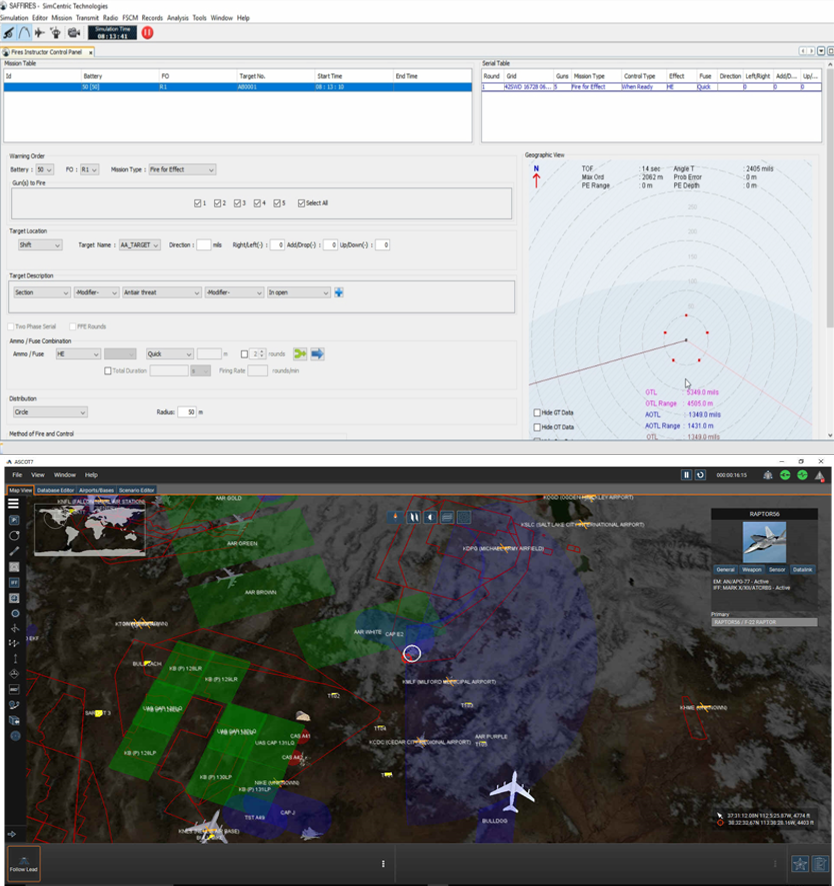834x886 pixels.
Task: Open the Simulation menu in SAFFIRES
Action: click(x=14, y=18)
